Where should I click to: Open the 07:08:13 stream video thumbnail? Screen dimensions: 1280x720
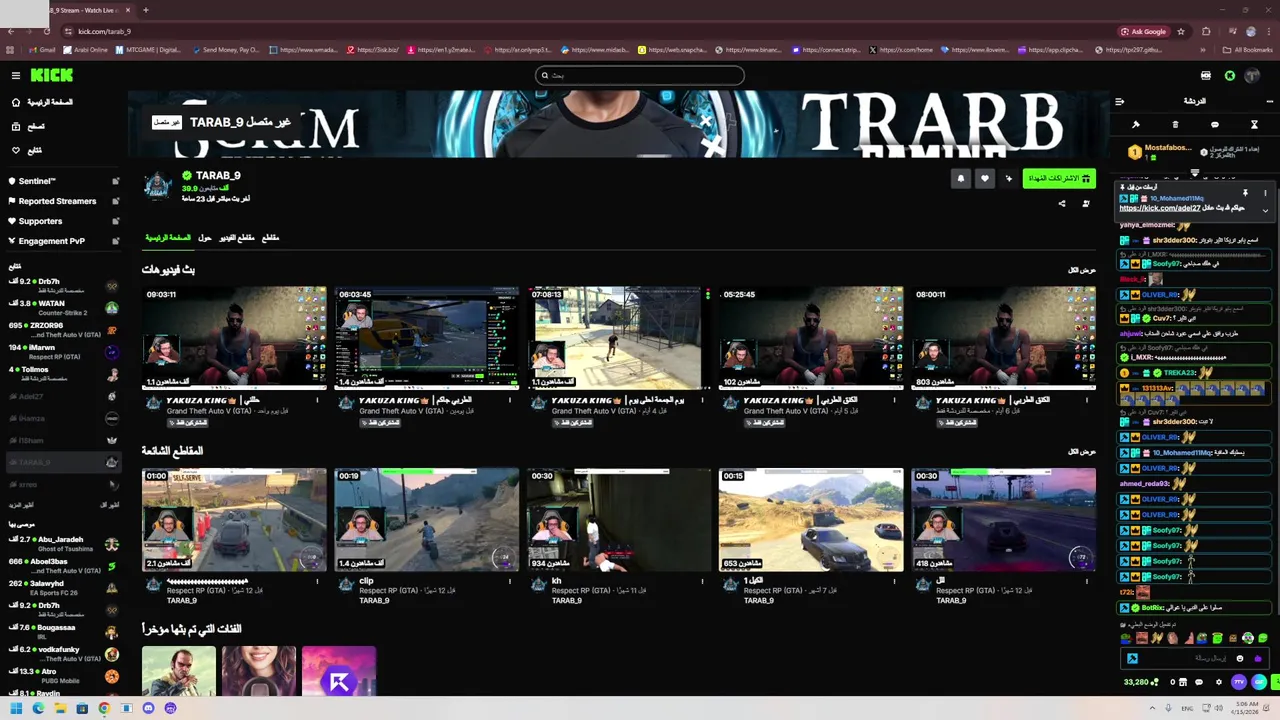[x=618, y=338]
